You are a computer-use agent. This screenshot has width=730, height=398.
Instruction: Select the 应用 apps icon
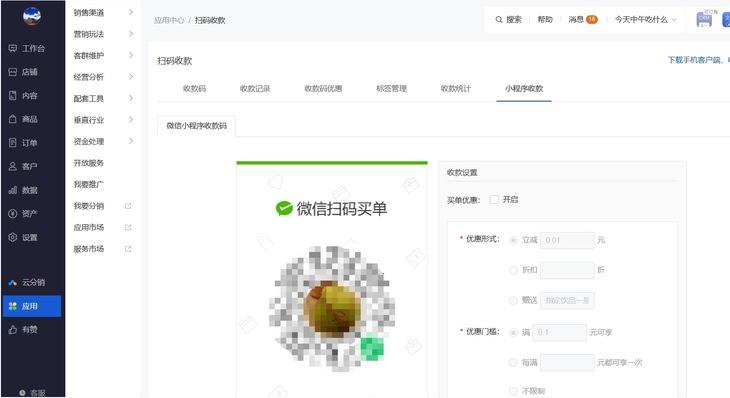click(x=13, y=306)
